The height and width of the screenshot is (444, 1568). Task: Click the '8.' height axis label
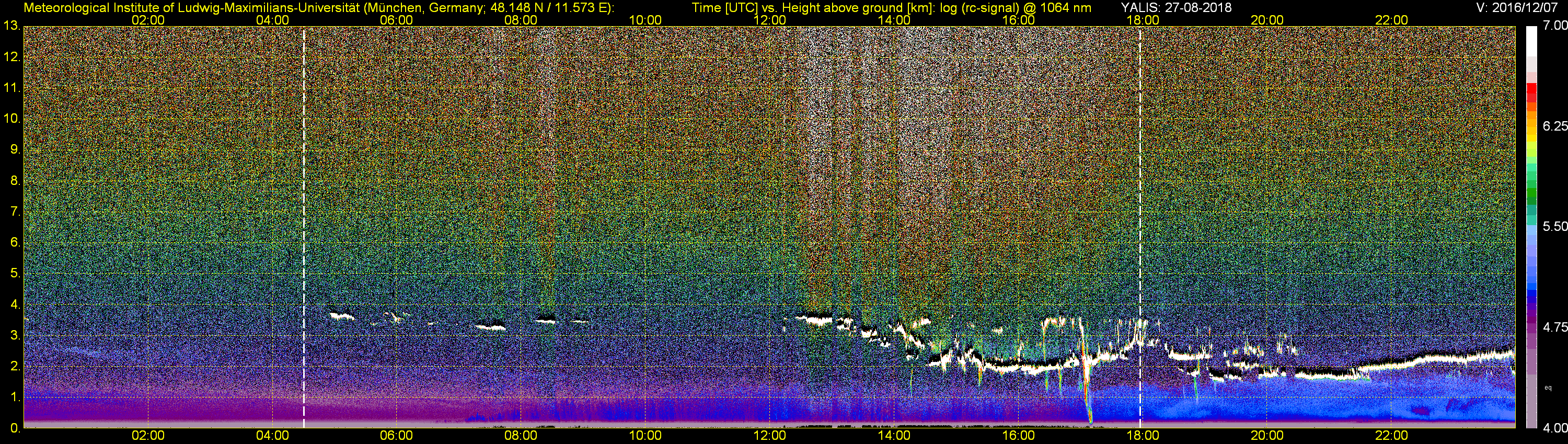click(x=16, y=181)
